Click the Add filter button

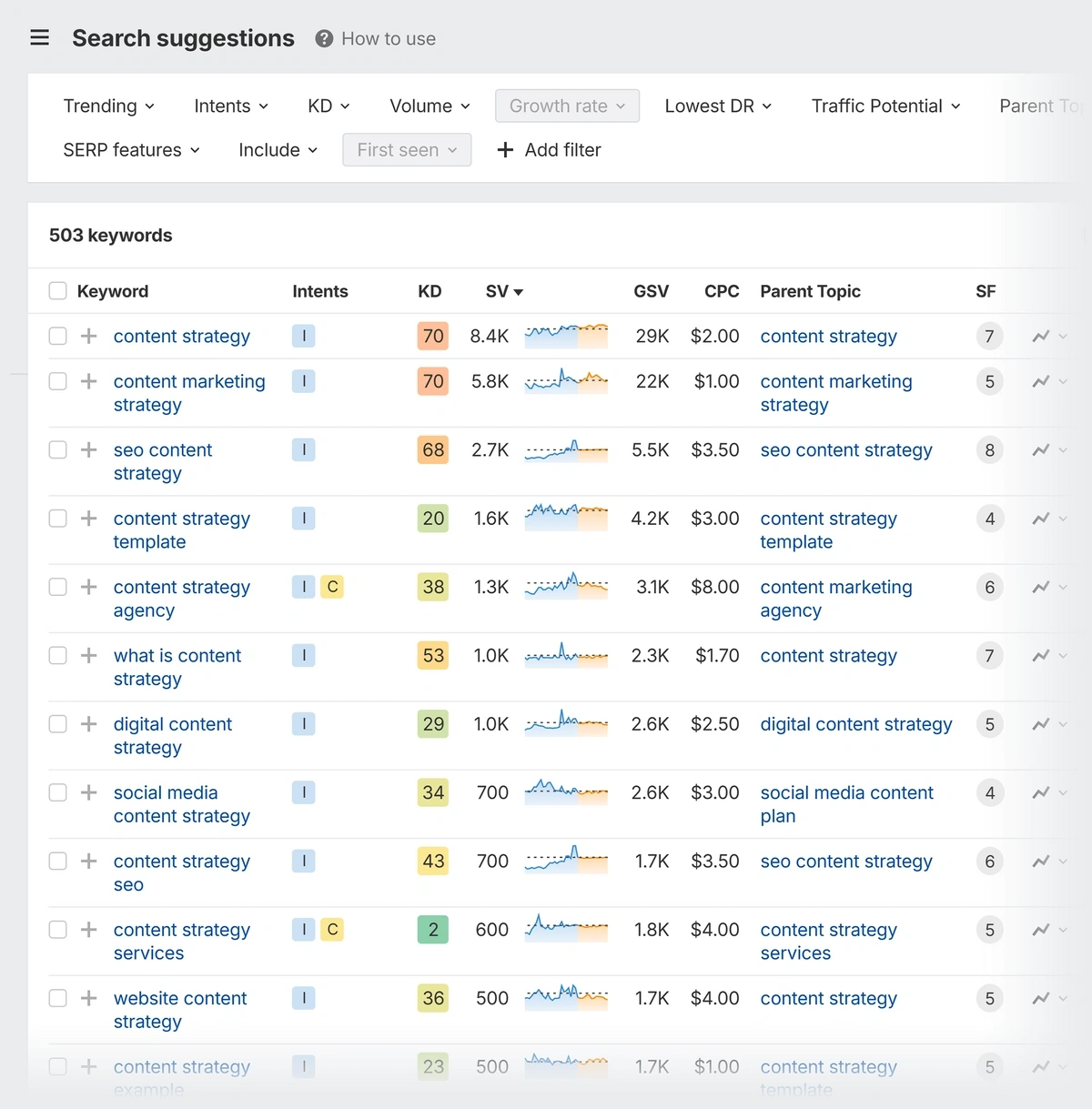(549, 150)
